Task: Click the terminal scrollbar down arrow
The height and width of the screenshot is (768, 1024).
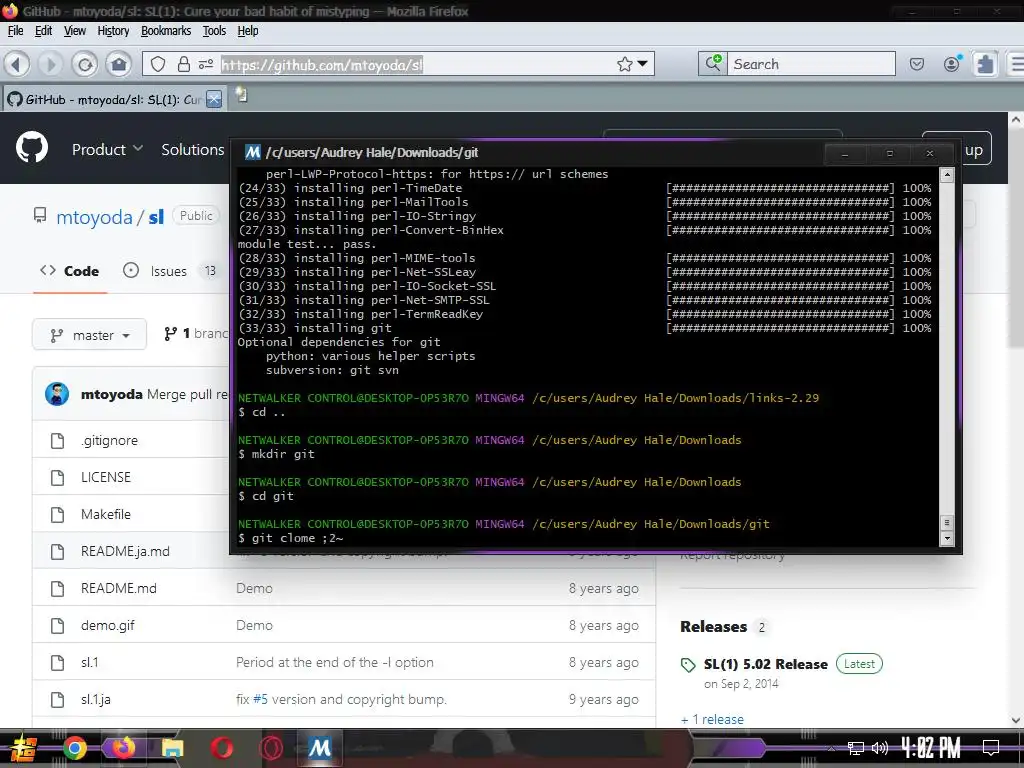Action: tap(947, 538)
